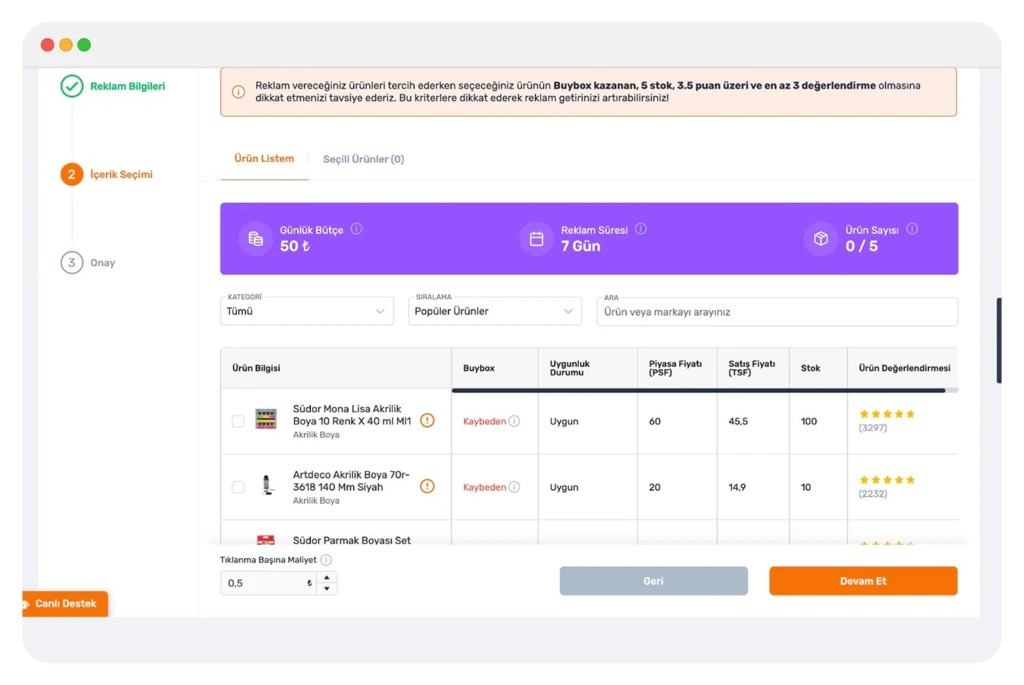Click the warning icon next to Südor Mona Lisa product

point(427,421)
